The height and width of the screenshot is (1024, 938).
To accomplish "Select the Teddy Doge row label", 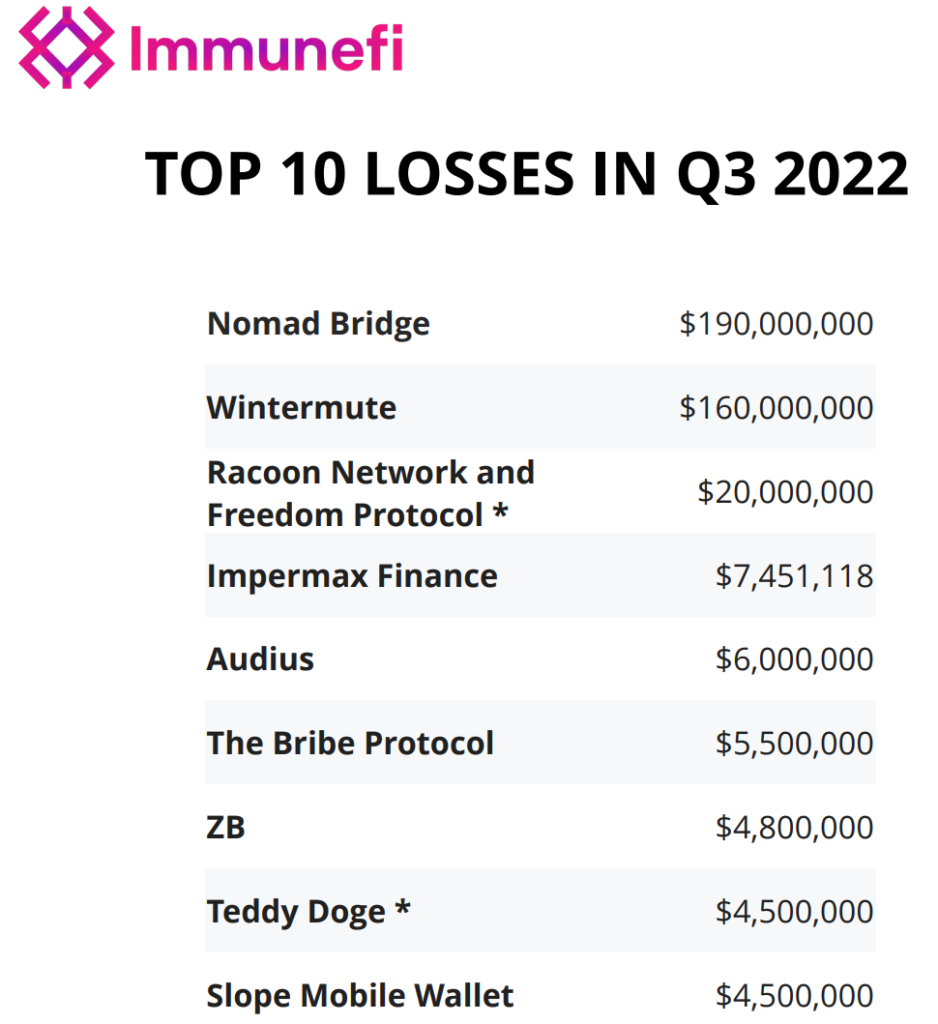I will (x=308, y=912).
